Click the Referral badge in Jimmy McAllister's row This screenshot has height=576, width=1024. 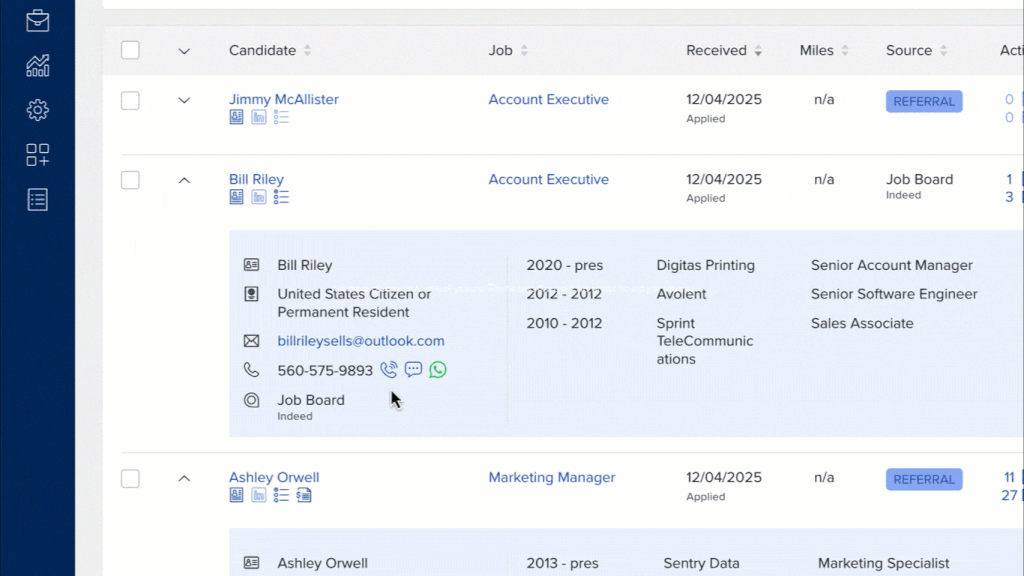924,101
